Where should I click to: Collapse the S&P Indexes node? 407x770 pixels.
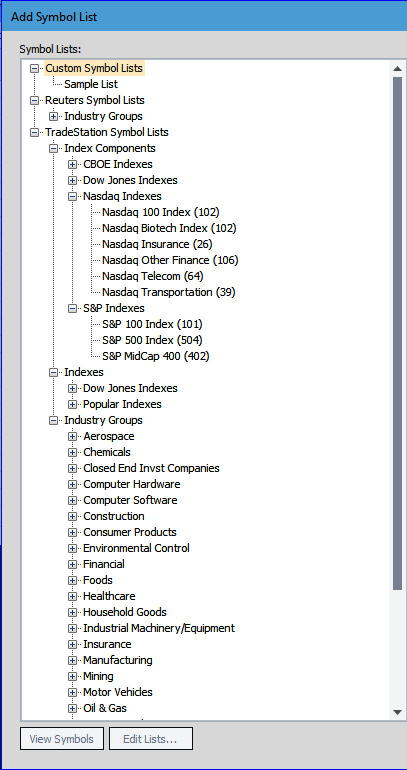pyautogui.click(x=73, y=308)
